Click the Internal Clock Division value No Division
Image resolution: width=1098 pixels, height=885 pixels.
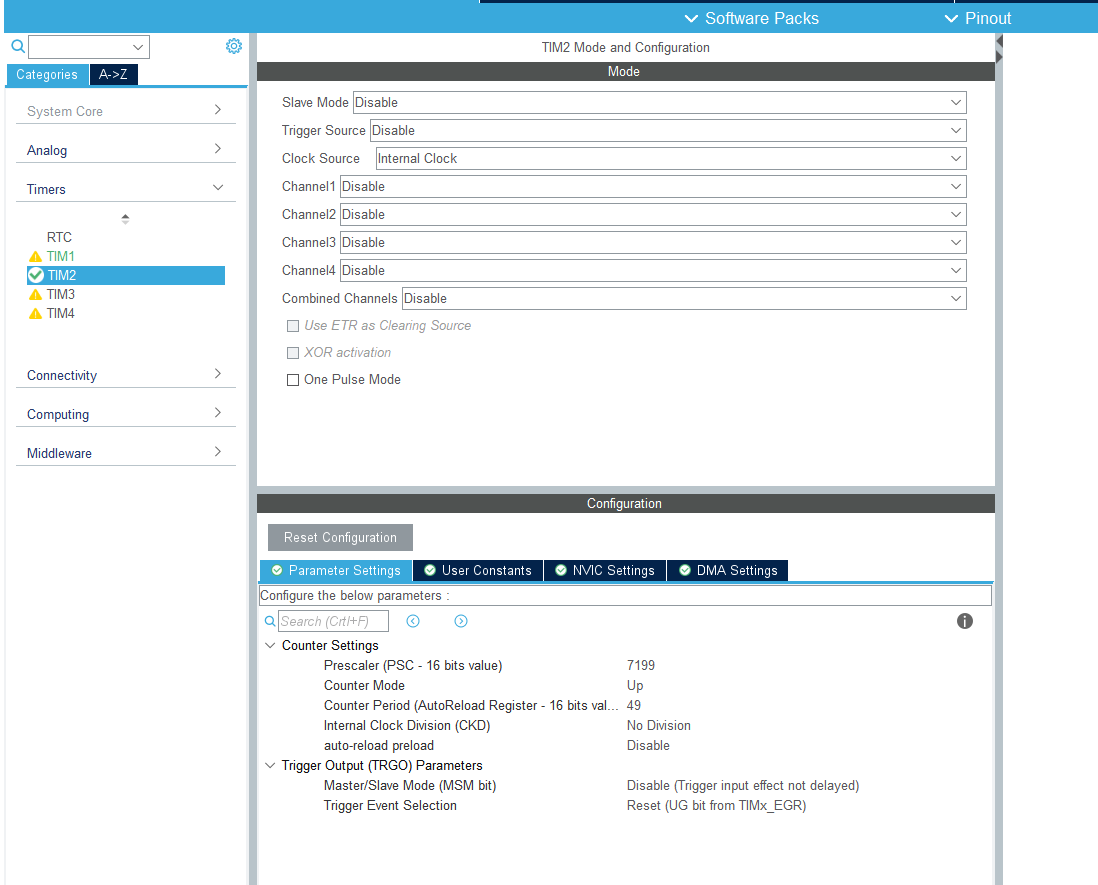point(659,726)
